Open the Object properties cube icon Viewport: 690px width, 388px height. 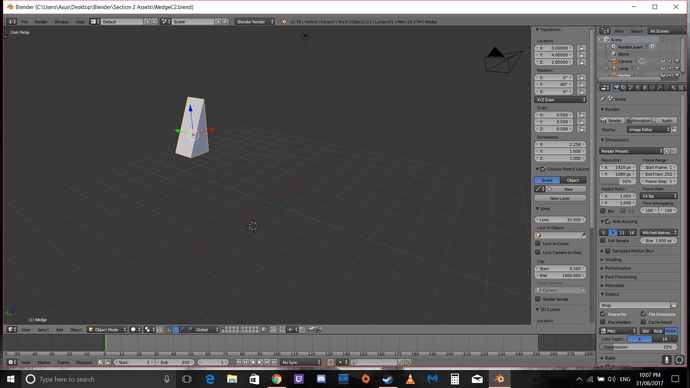pos(645,88)
